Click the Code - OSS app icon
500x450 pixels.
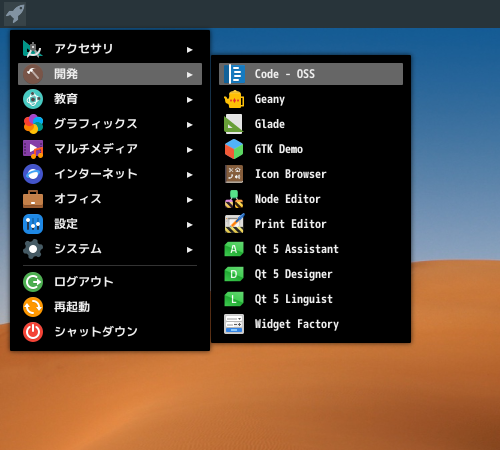pyautogui.click(x=234, y=74)
